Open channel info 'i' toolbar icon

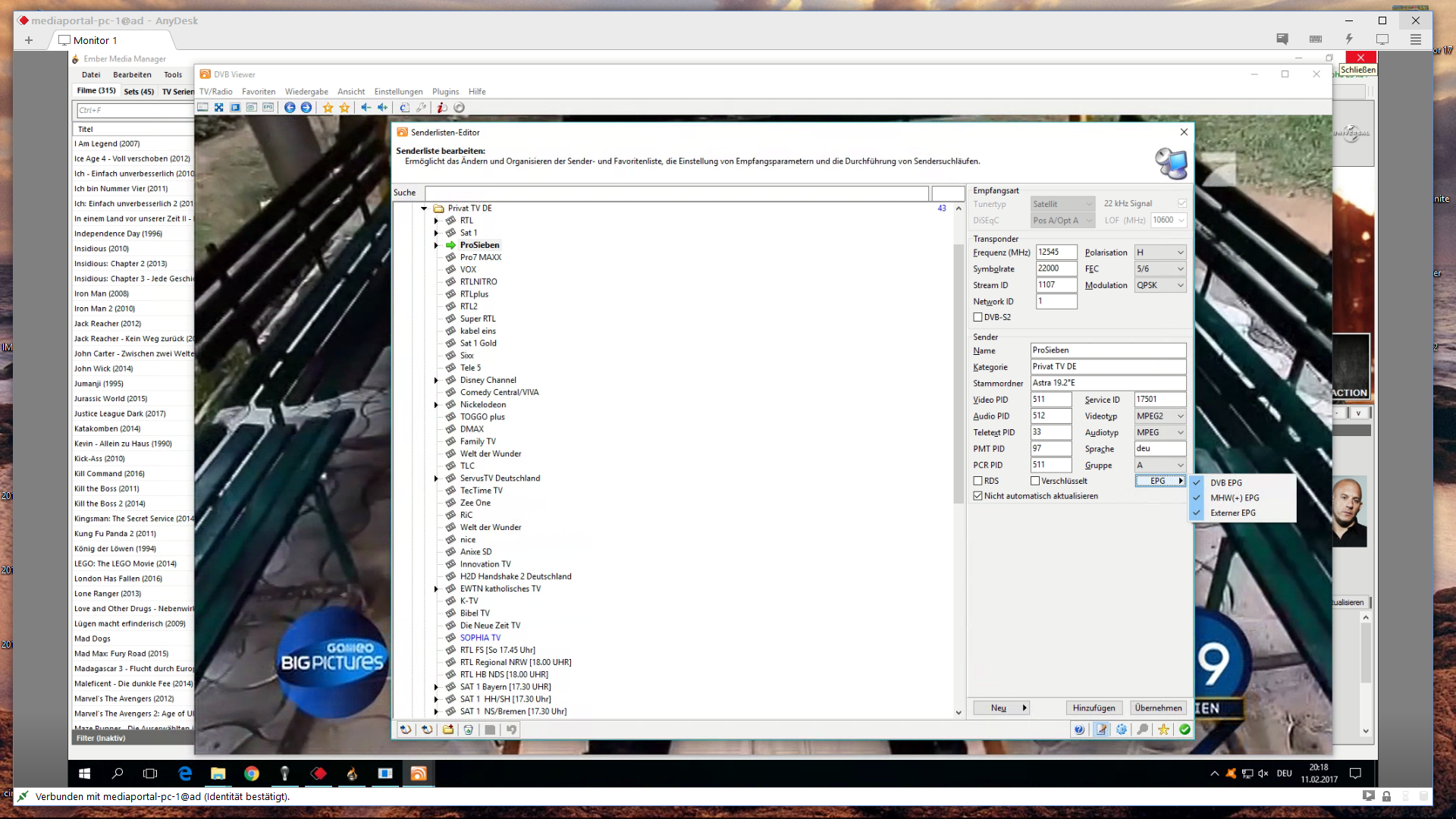coord(442,108)
